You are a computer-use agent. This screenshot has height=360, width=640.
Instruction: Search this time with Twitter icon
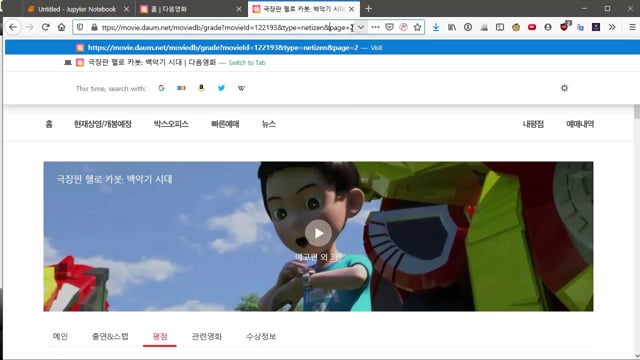[221, 88]
